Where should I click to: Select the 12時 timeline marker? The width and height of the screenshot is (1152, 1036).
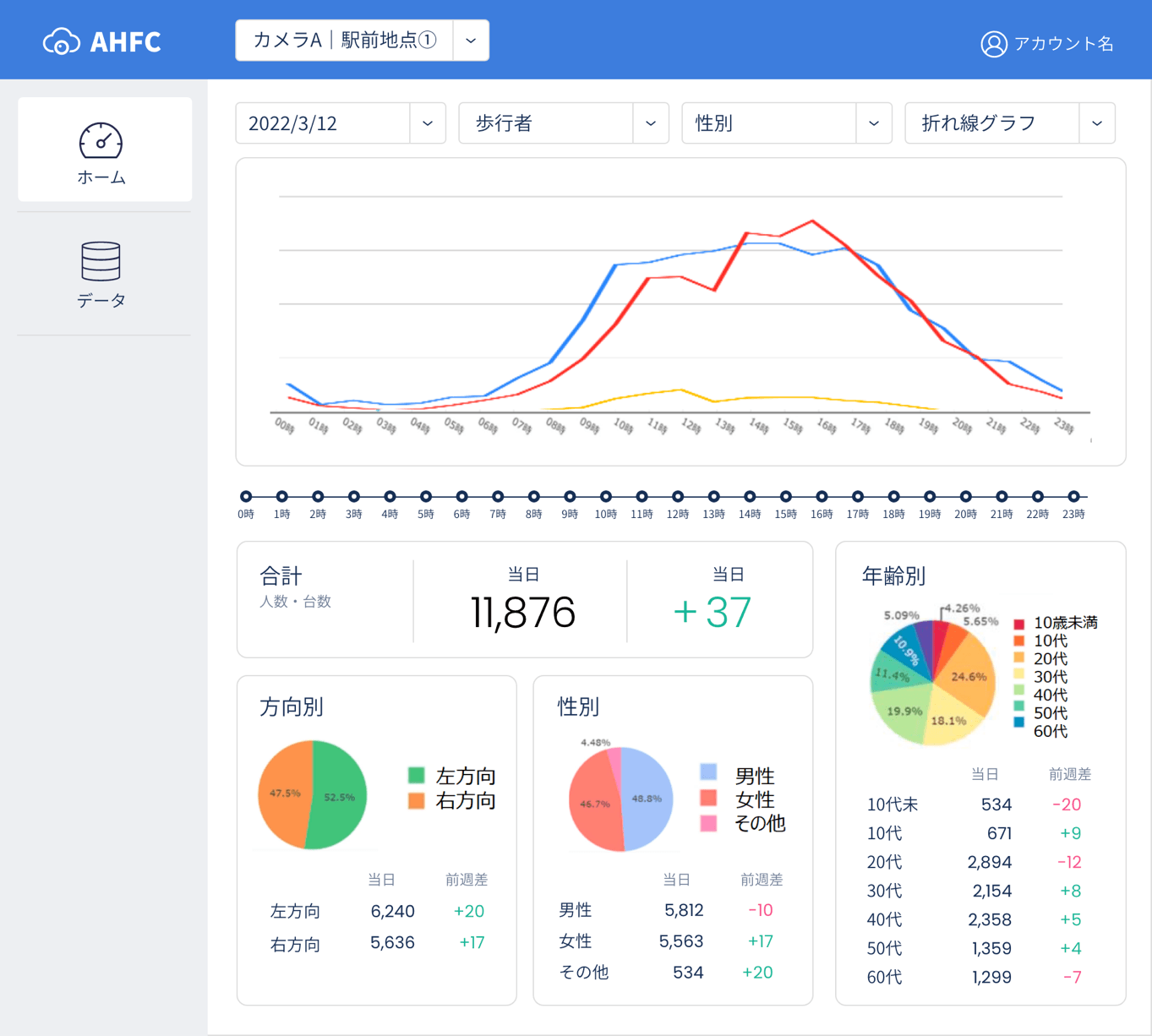coord(678,497)
